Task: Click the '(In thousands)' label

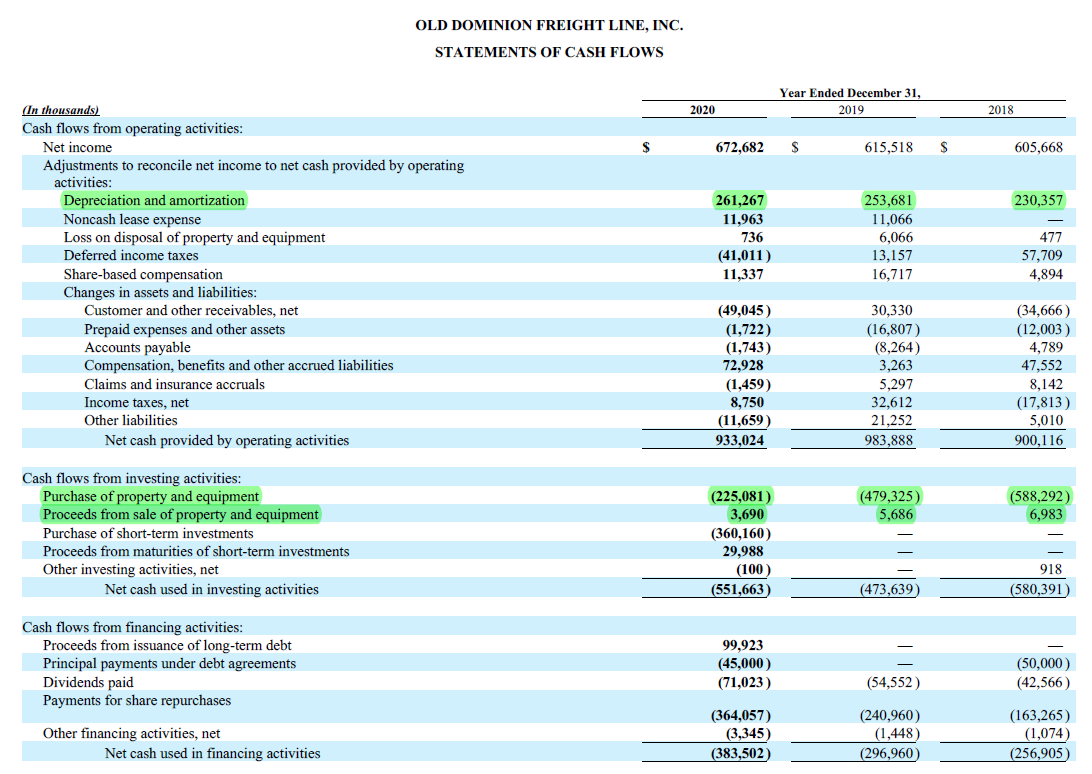Action: pos(61,110)
